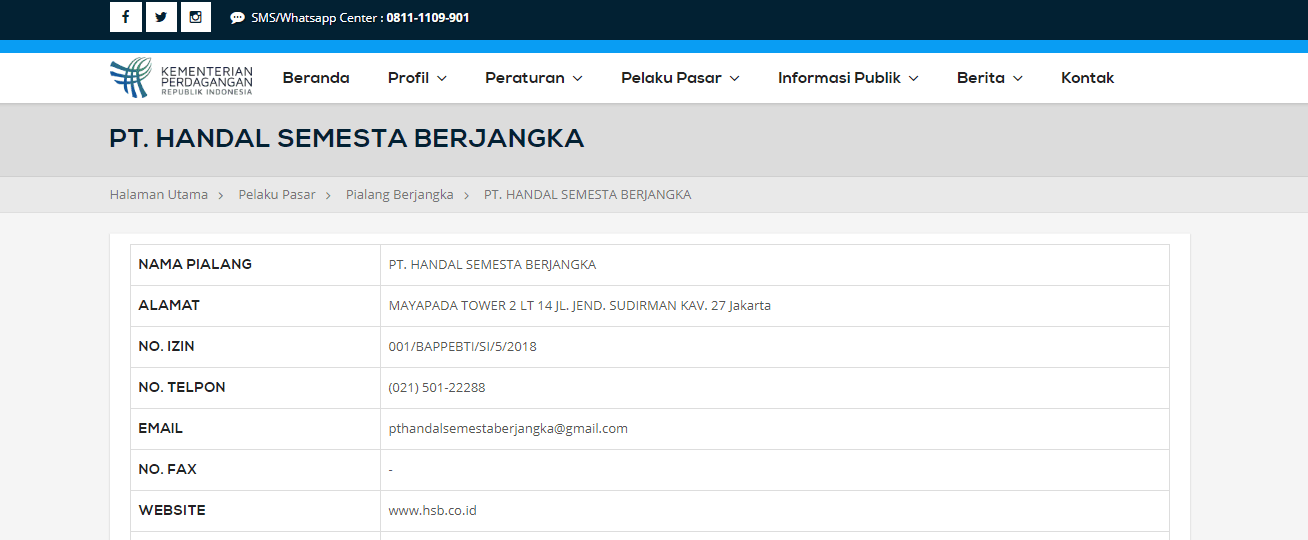Open the Berita menu
Screen dimensions: 1308x540
tap(990, 78)
